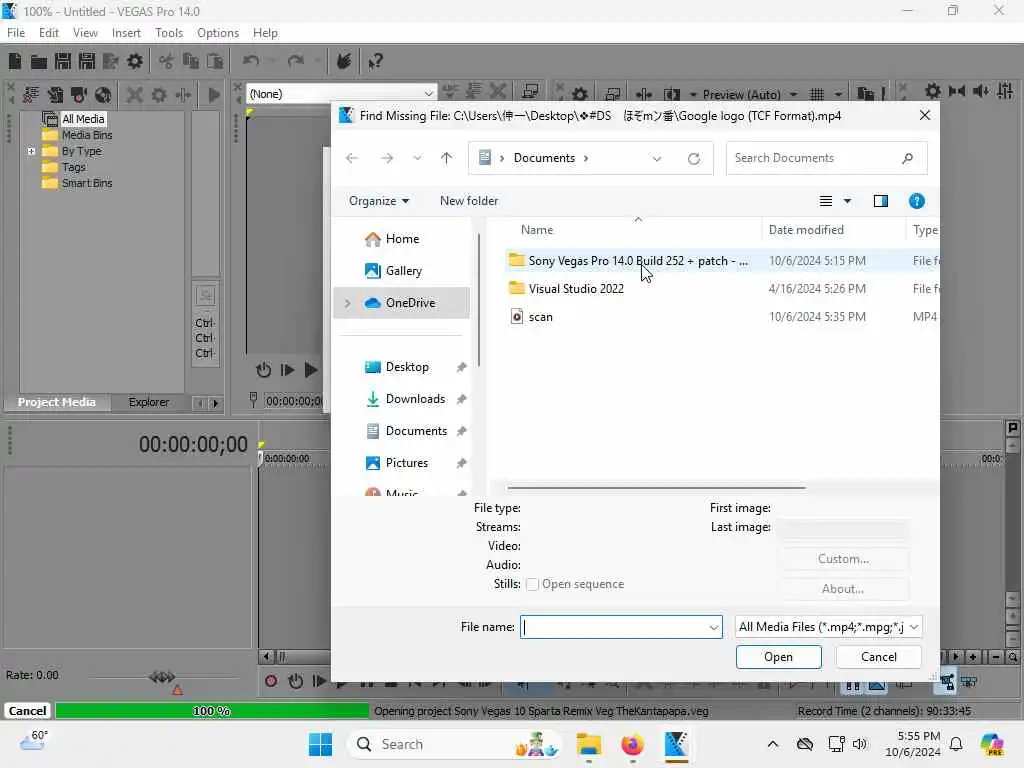Go up one folder level arrow
1024x768 pixels.
[x=446, y=158]
